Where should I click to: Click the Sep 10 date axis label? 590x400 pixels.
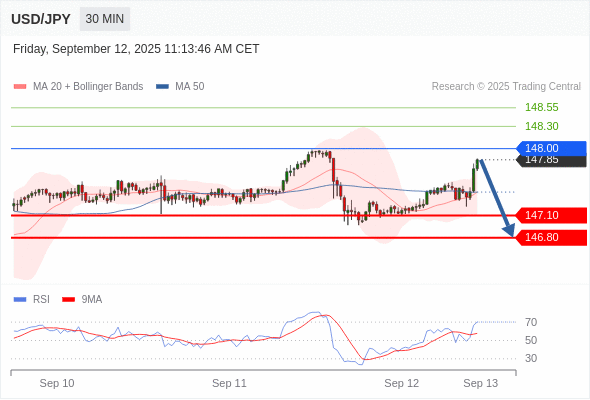pyautogui.click(x=57, y=383)
